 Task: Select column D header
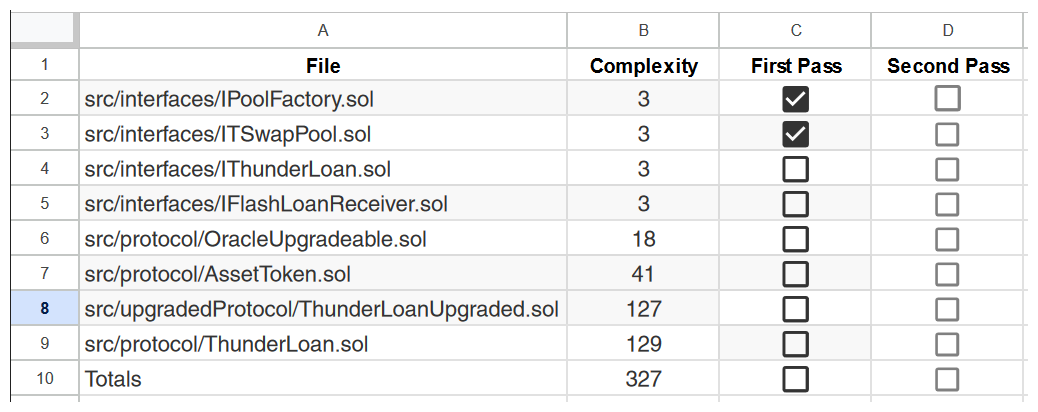(947, 30)
